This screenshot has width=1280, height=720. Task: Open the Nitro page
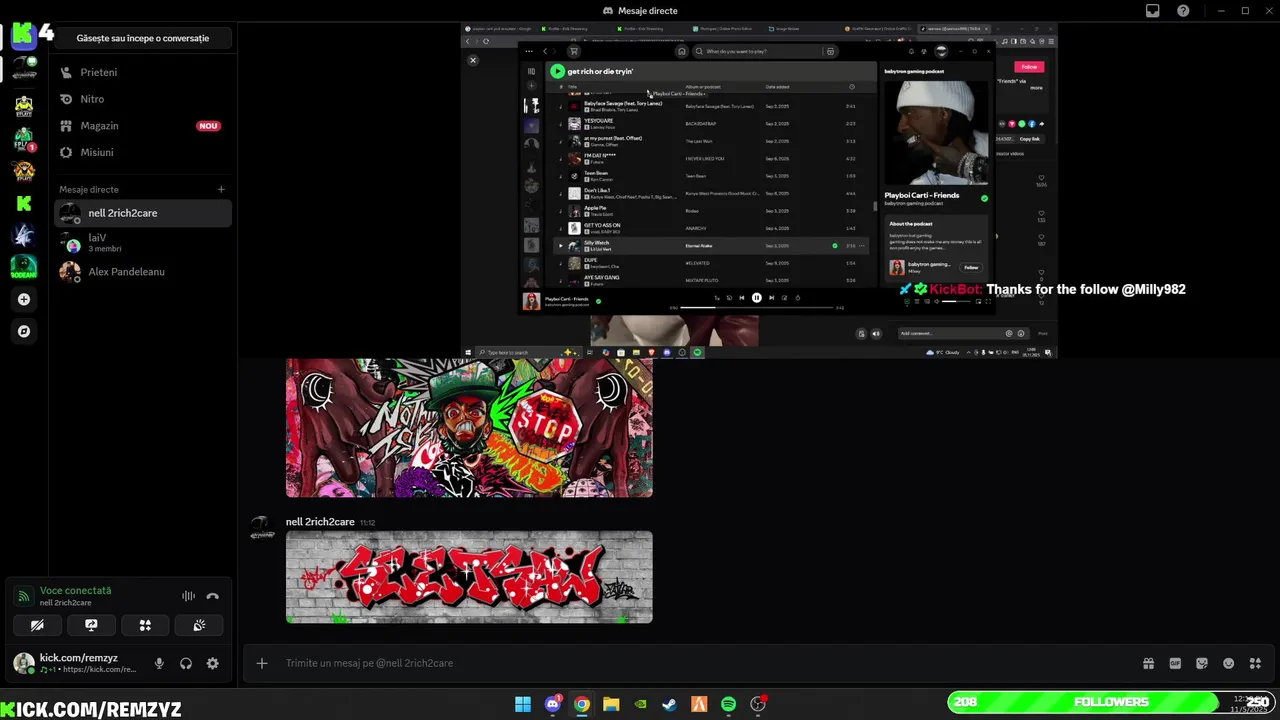[143, 99]
